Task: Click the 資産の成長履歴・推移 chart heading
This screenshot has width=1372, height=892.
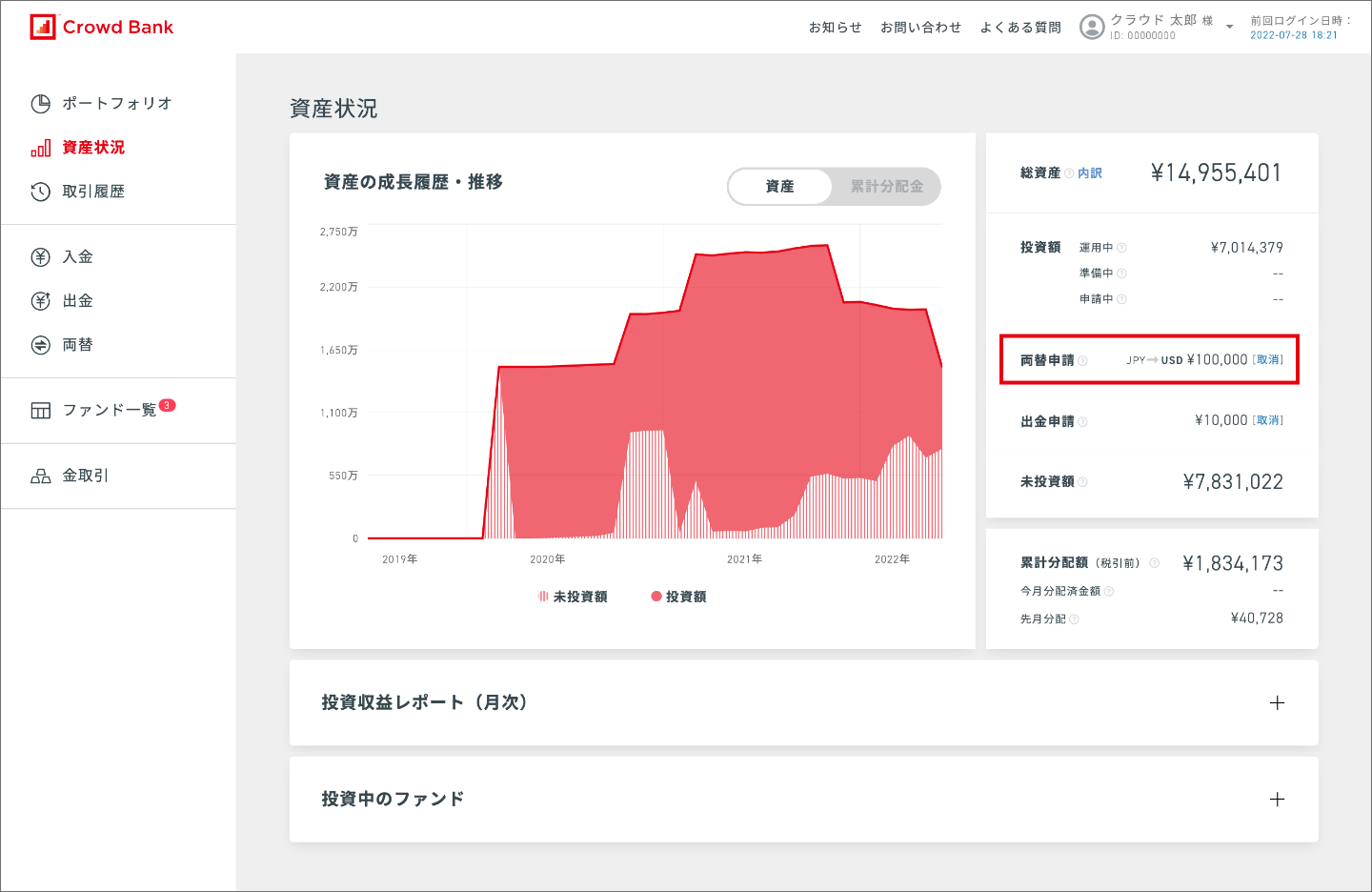Action: pos(414,182)
